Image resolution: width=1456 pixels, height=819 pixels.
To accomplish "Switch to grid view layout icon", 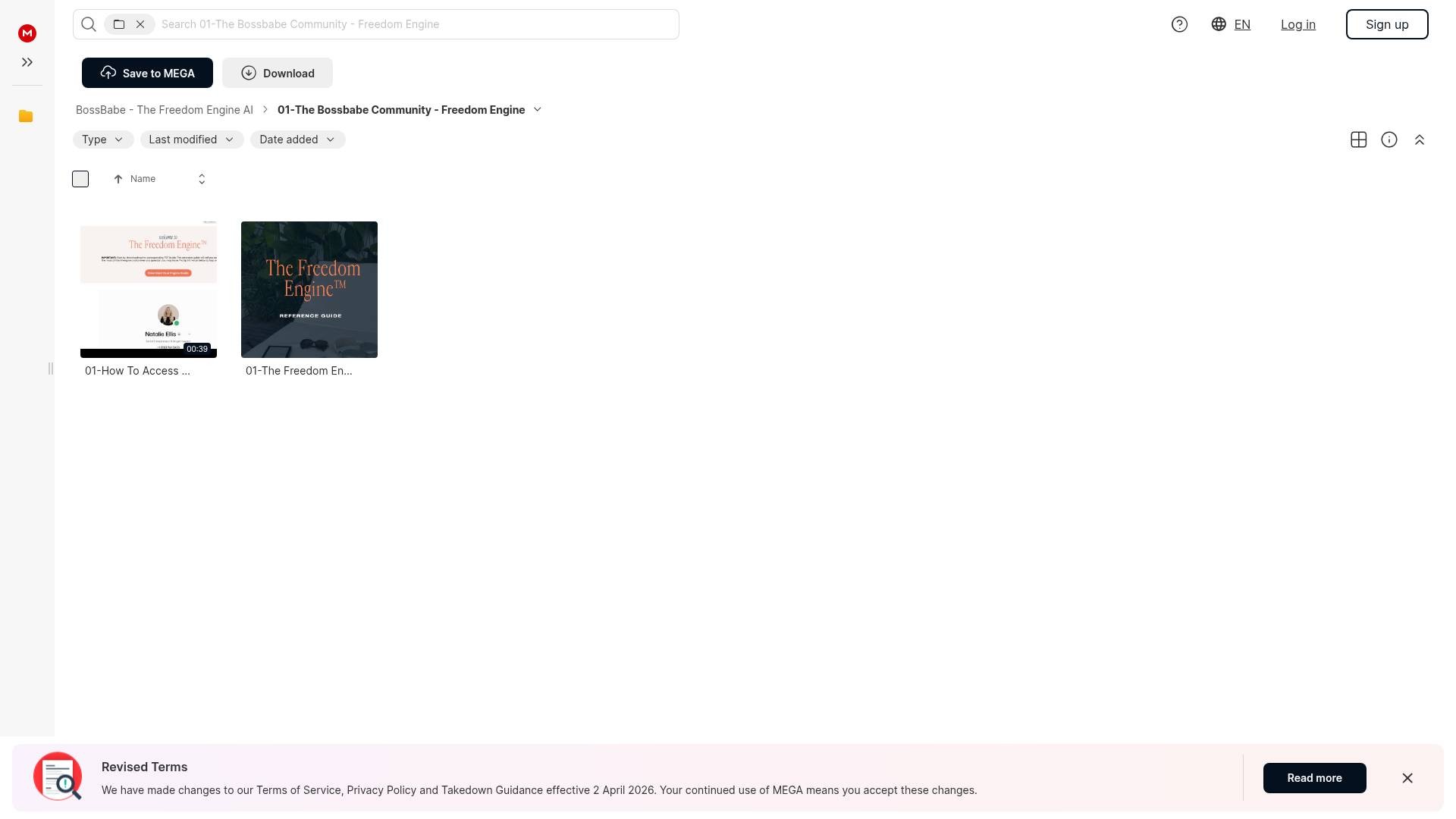I will pos(1359,140).
